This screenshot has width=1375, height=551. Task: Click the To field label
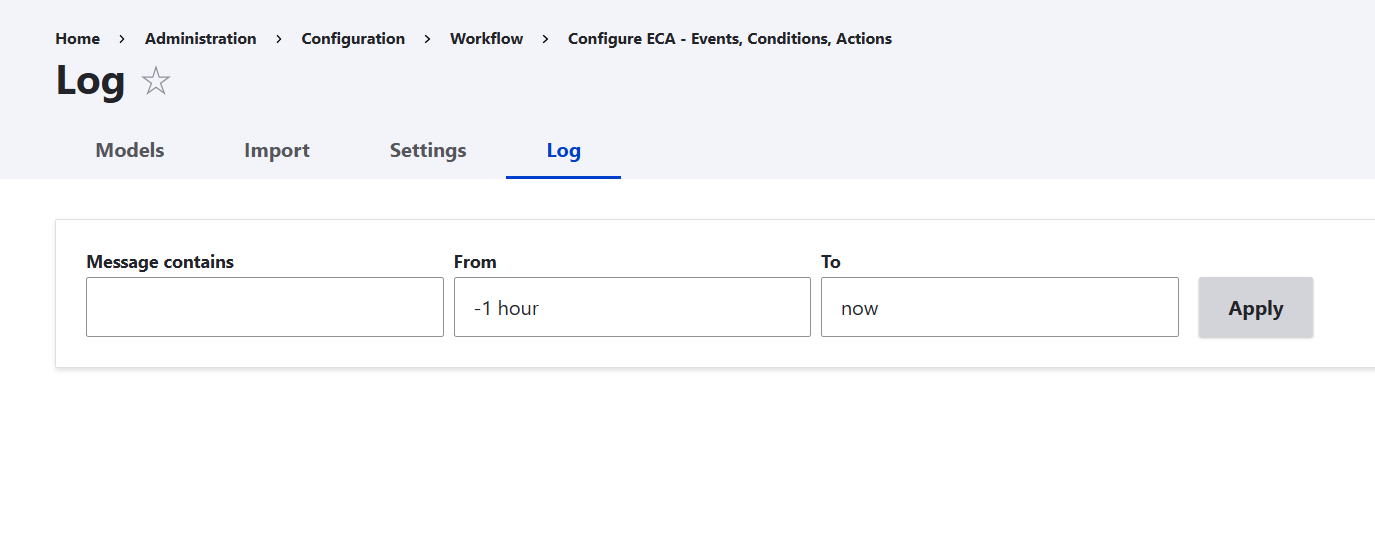(831, 262)
